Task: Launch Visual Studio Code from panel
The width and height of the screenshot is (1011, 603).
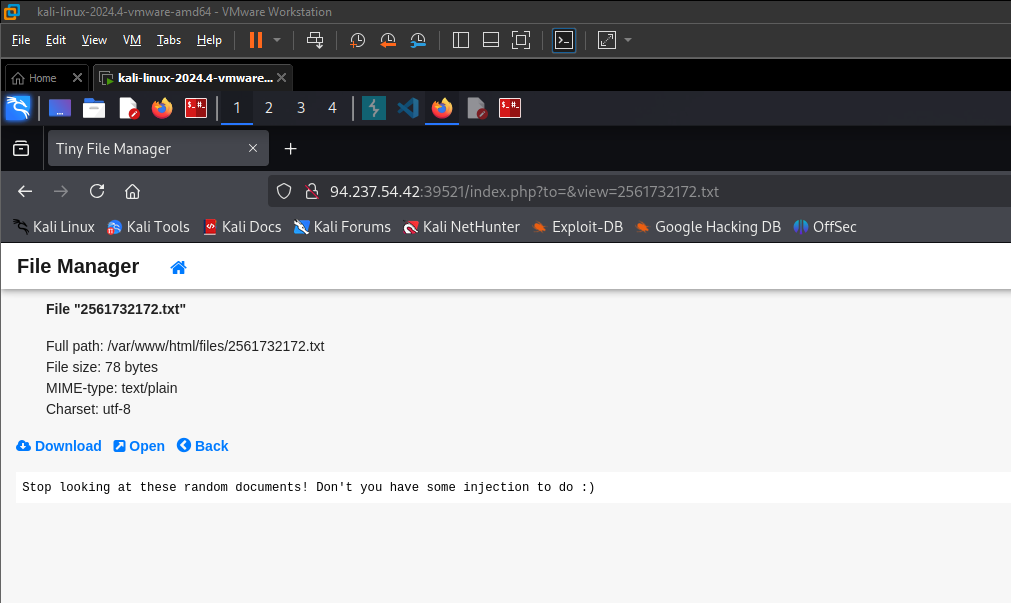Action: pos(407,108)
